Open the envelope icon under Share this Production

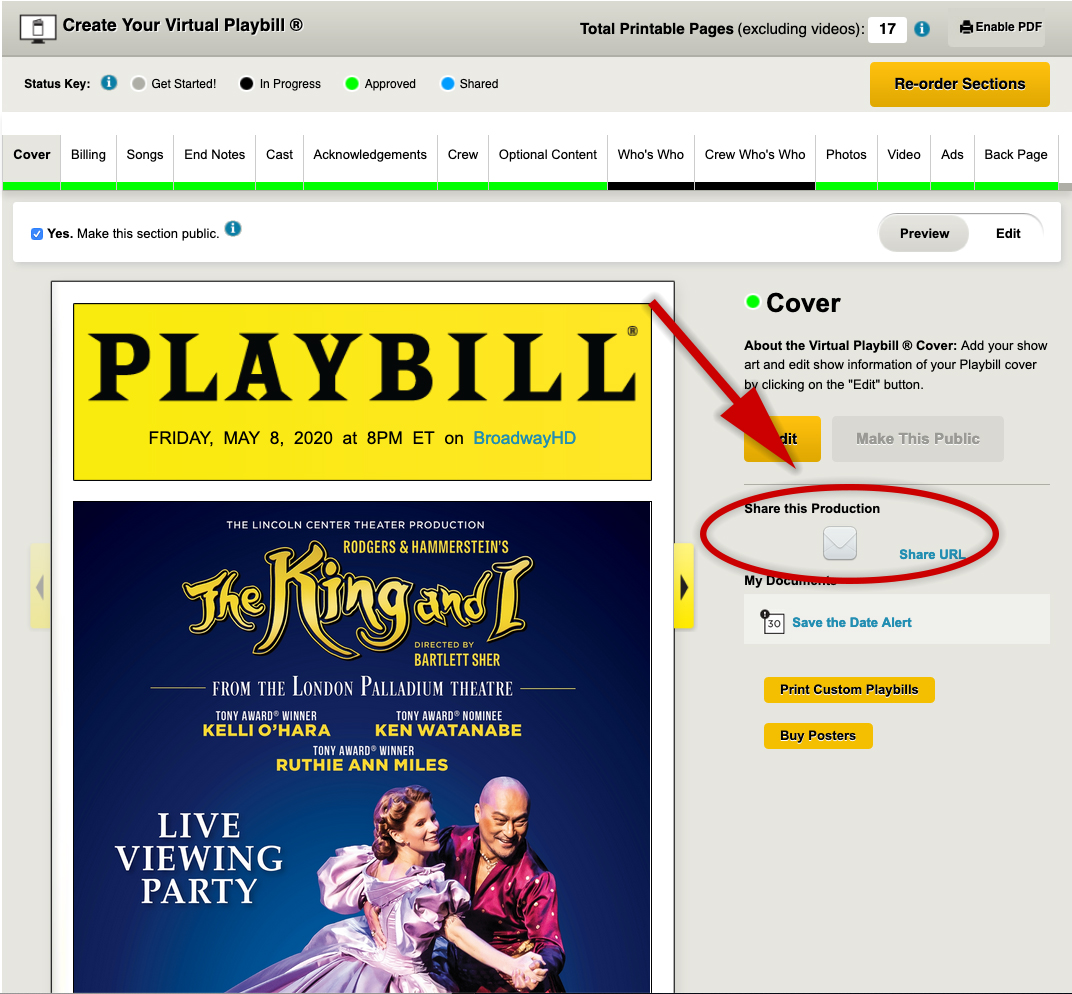point(839,543)
